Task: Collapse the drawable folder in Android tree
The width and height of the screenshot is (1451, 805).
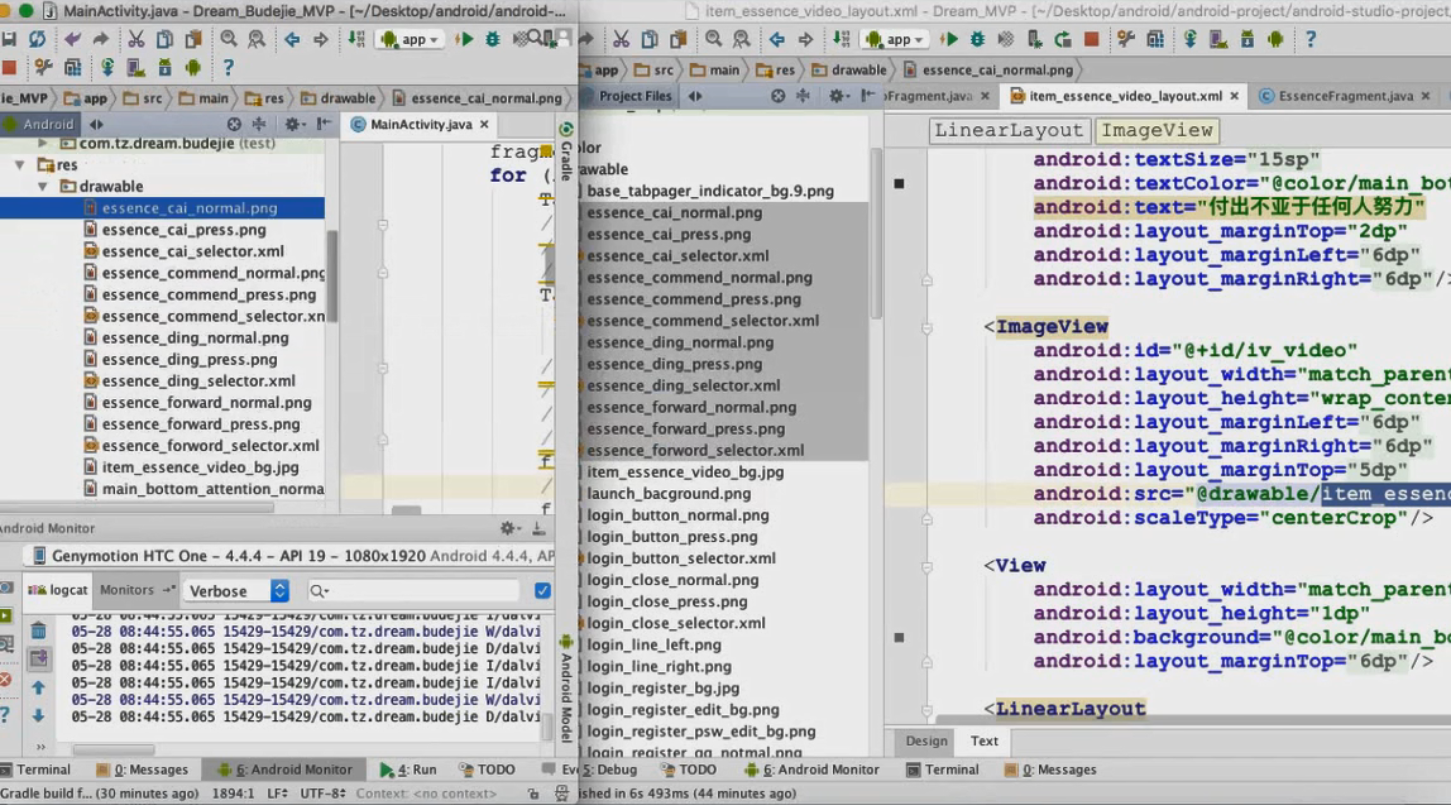Action: (x=42, y=186)
